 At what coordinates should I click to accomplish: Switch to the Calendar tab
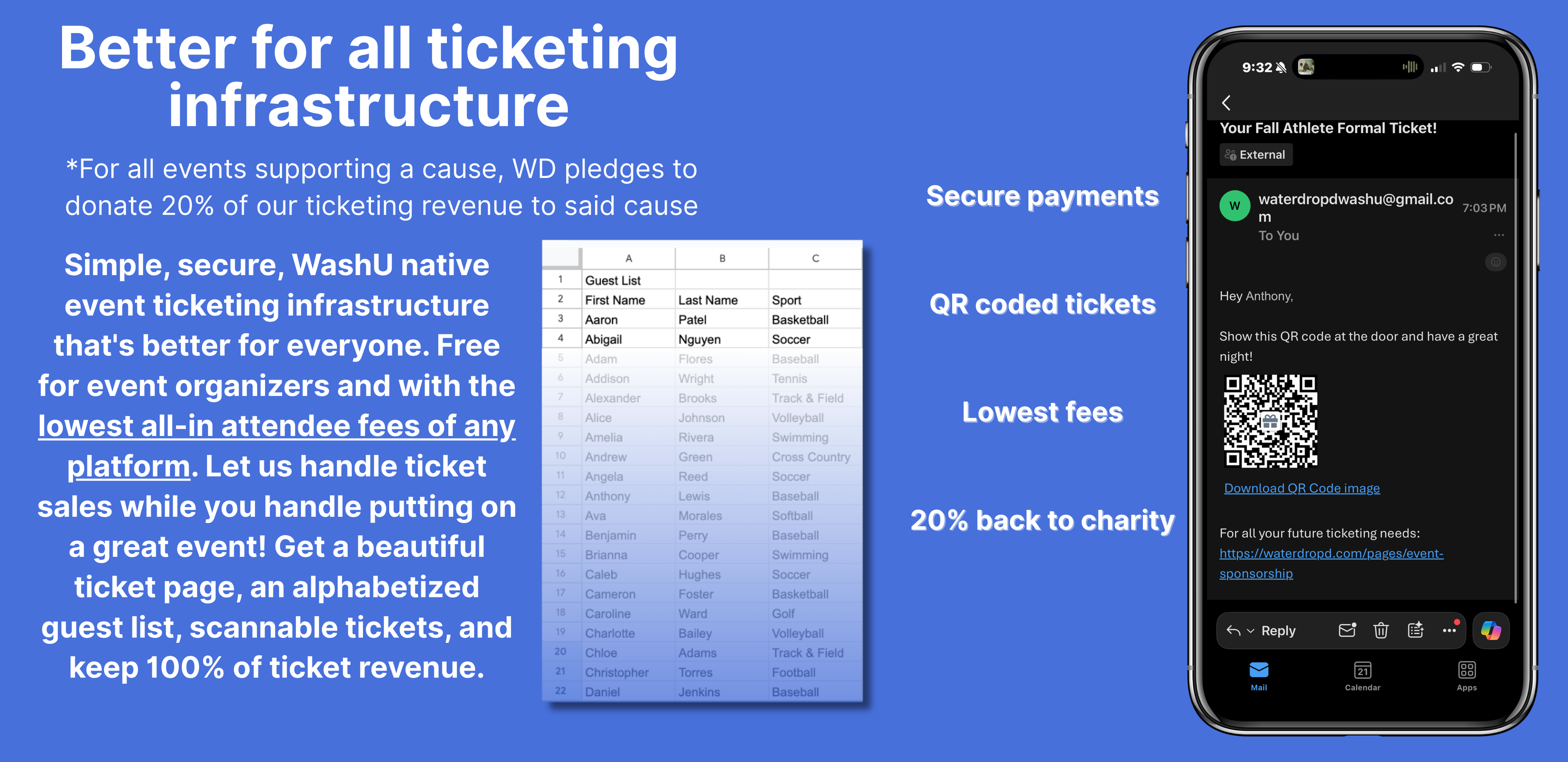(1362, 675)
